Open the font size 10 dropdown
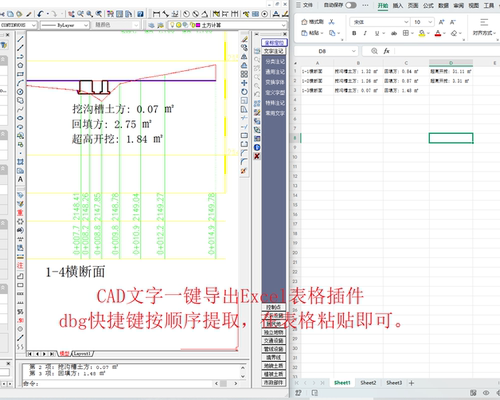The height and width of the screenshot is (400, 500). tap(430, 22)
